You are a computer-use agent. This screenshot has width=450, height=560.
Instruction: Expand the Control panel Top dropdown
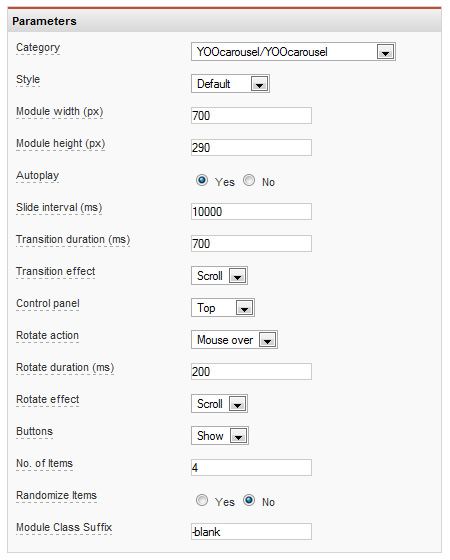(x=223, y=308)
